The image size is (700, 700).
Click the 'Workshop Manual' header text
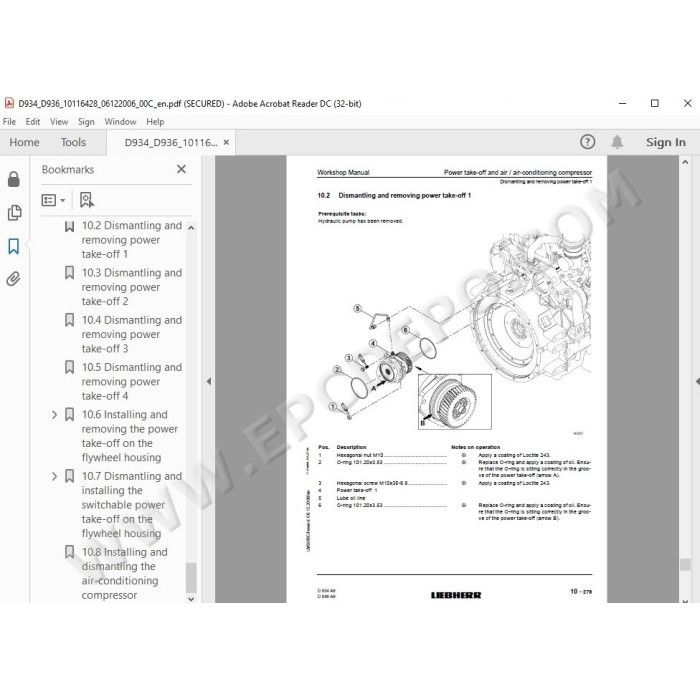point(343,172)
